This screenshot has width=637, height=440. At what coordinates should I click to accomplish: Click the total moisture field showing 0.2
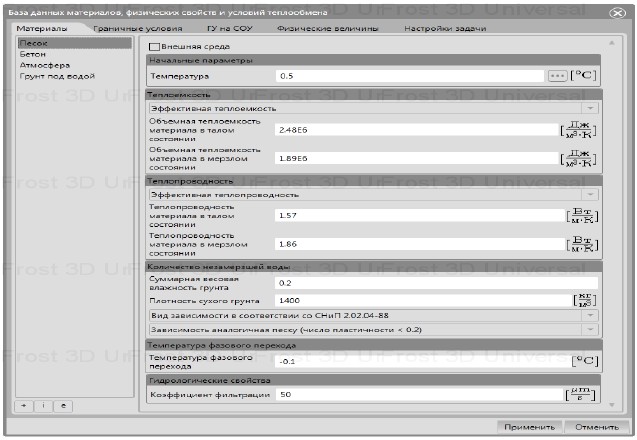coord(436,283)
